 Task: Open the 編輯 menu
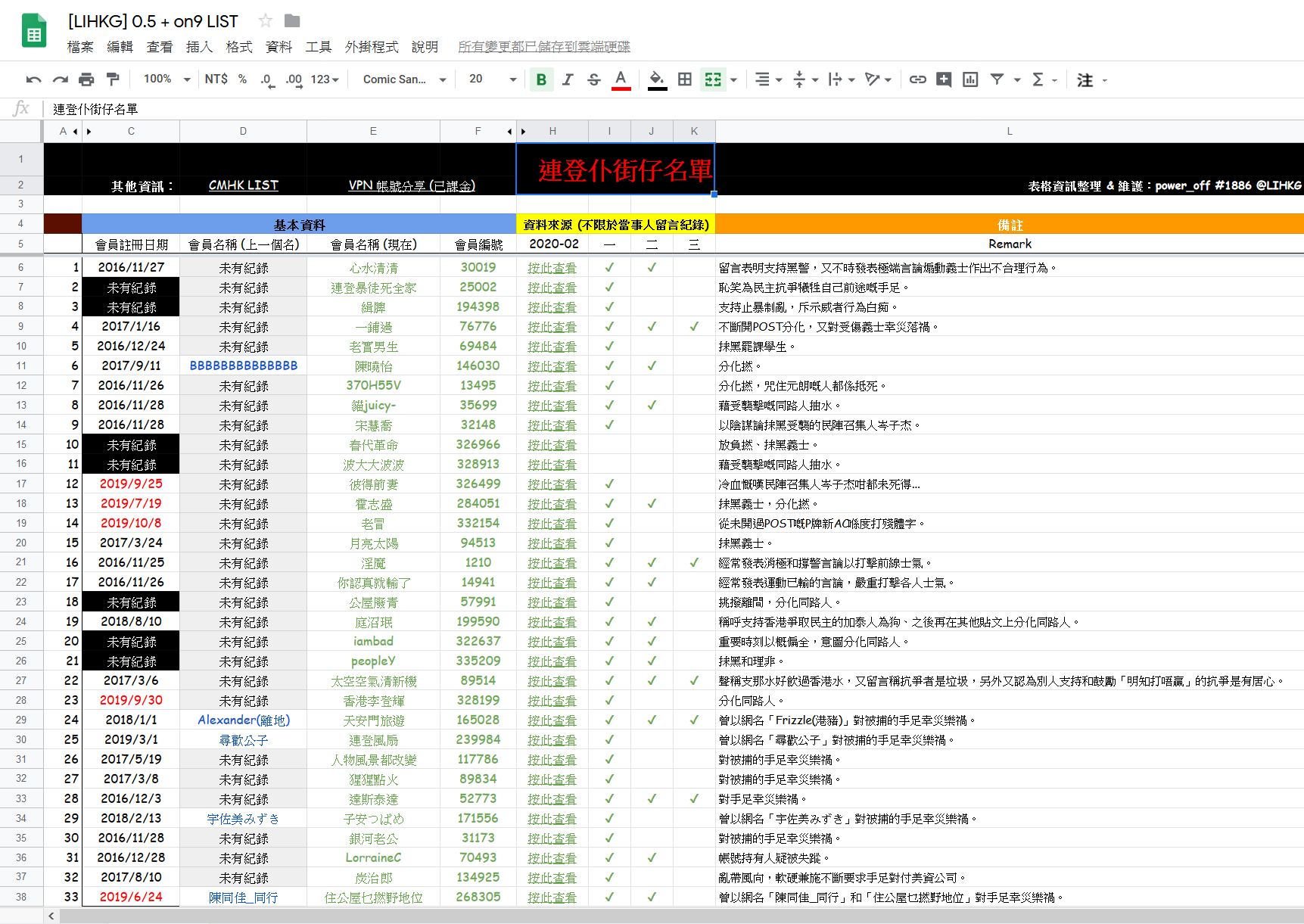pos(120,47)
